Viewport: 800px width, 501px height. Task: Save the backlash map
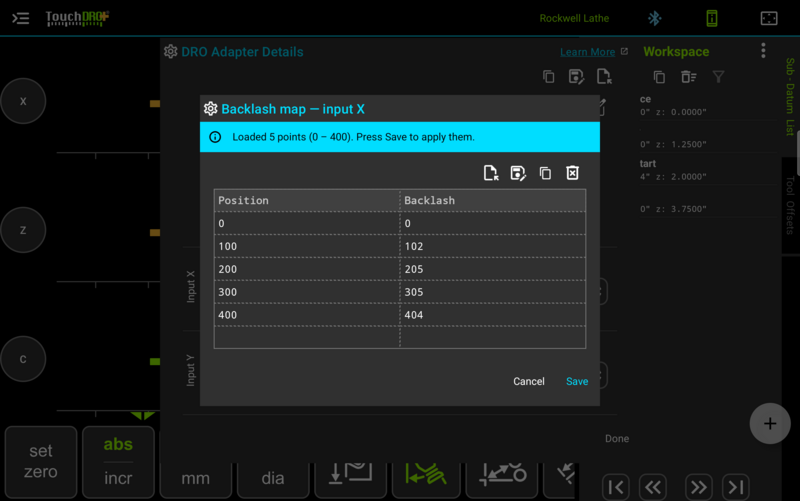point(577,382)
